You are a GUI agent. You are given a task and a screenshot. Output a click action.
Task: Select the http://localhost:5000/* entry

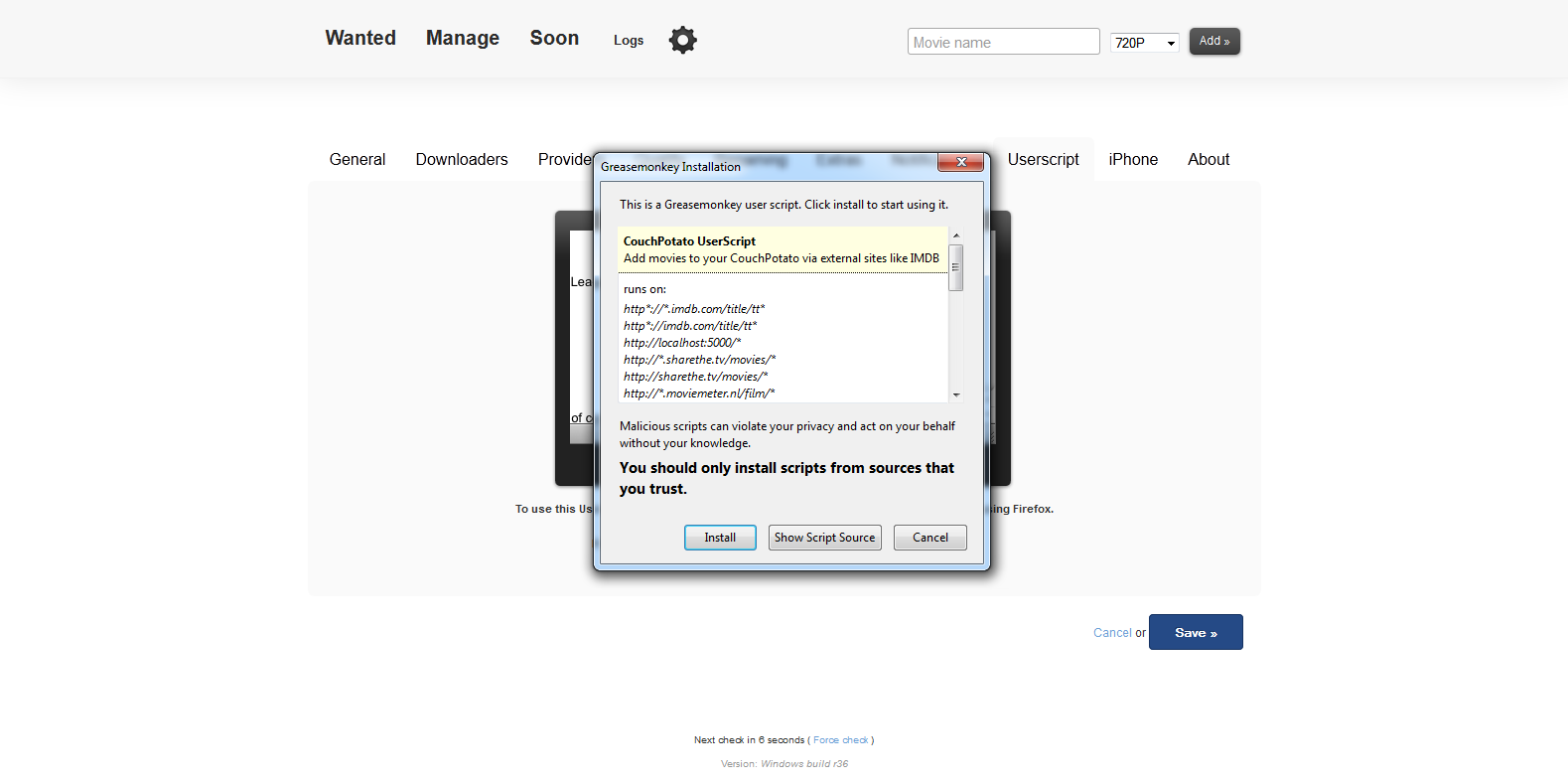pos(682,343)
